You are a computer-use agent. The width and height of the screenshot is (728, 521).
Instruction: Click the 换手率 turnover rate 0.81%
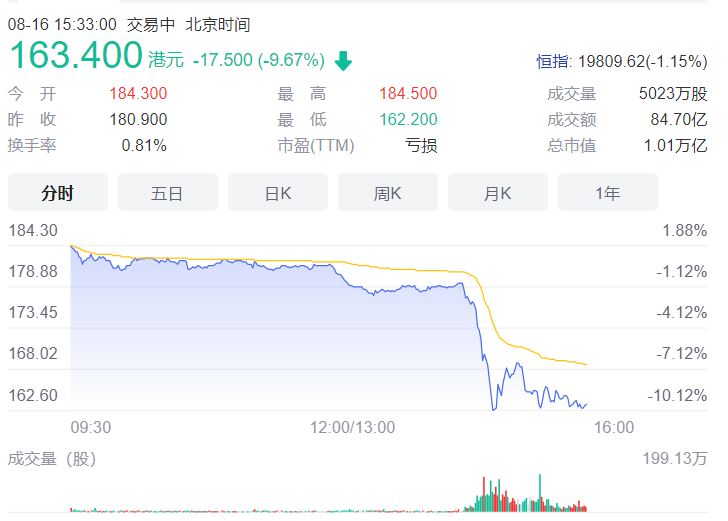click(144, 145)
